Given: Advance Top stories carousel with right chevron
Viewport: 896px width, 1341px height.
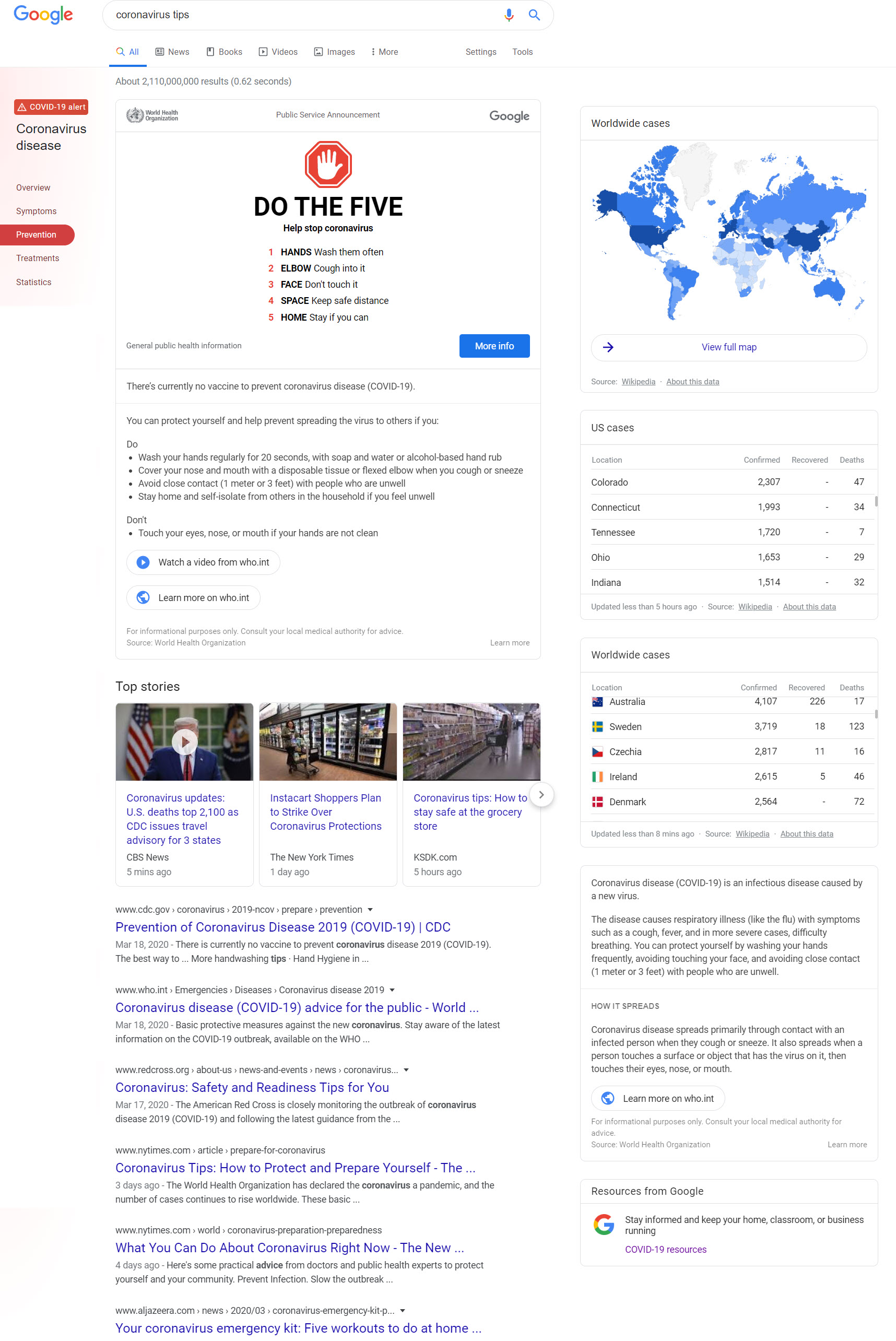Looking at the screenshot, I should [x=541, y=794].
